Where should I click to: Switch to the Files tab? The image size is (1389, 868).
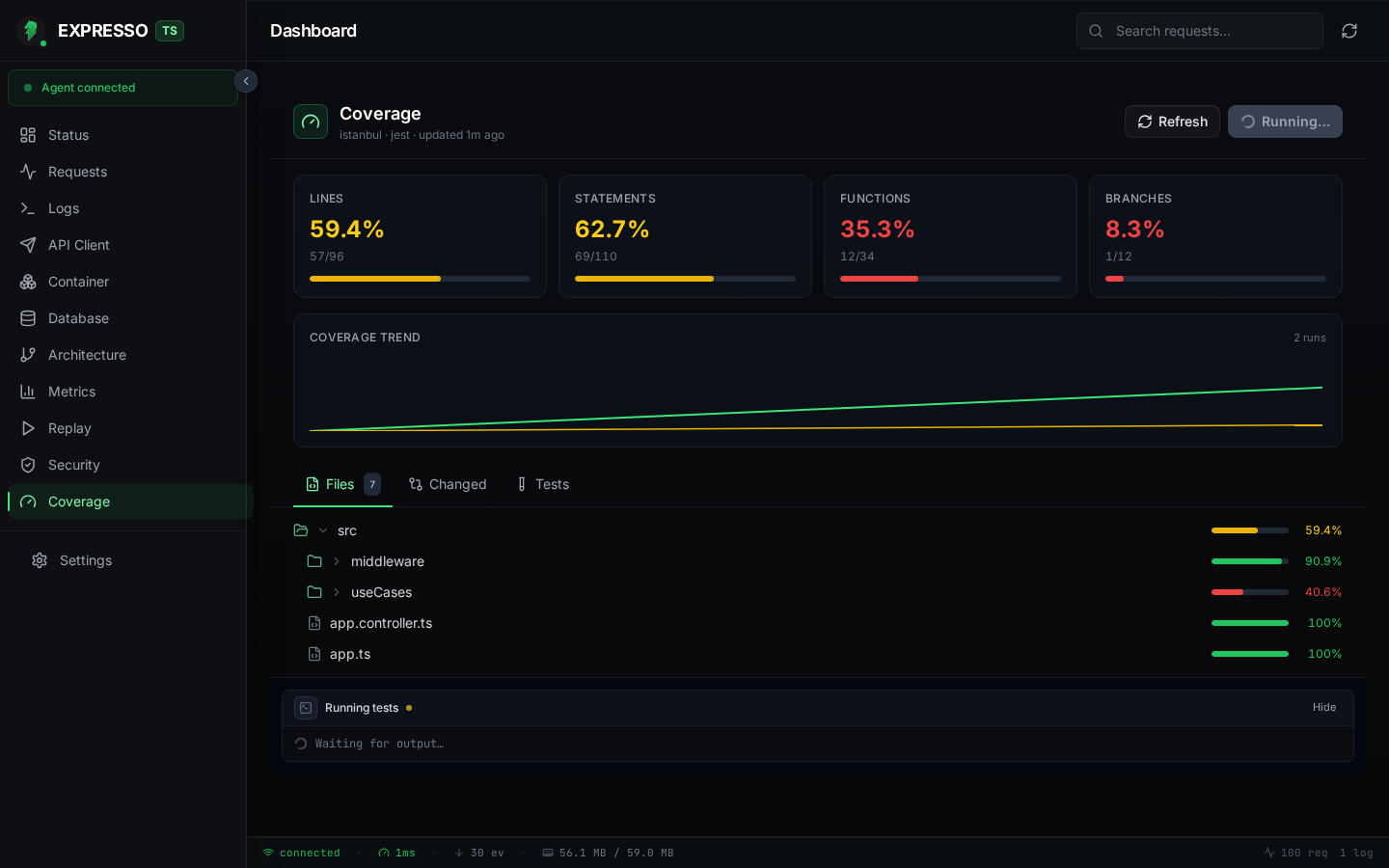coord(342,484)
